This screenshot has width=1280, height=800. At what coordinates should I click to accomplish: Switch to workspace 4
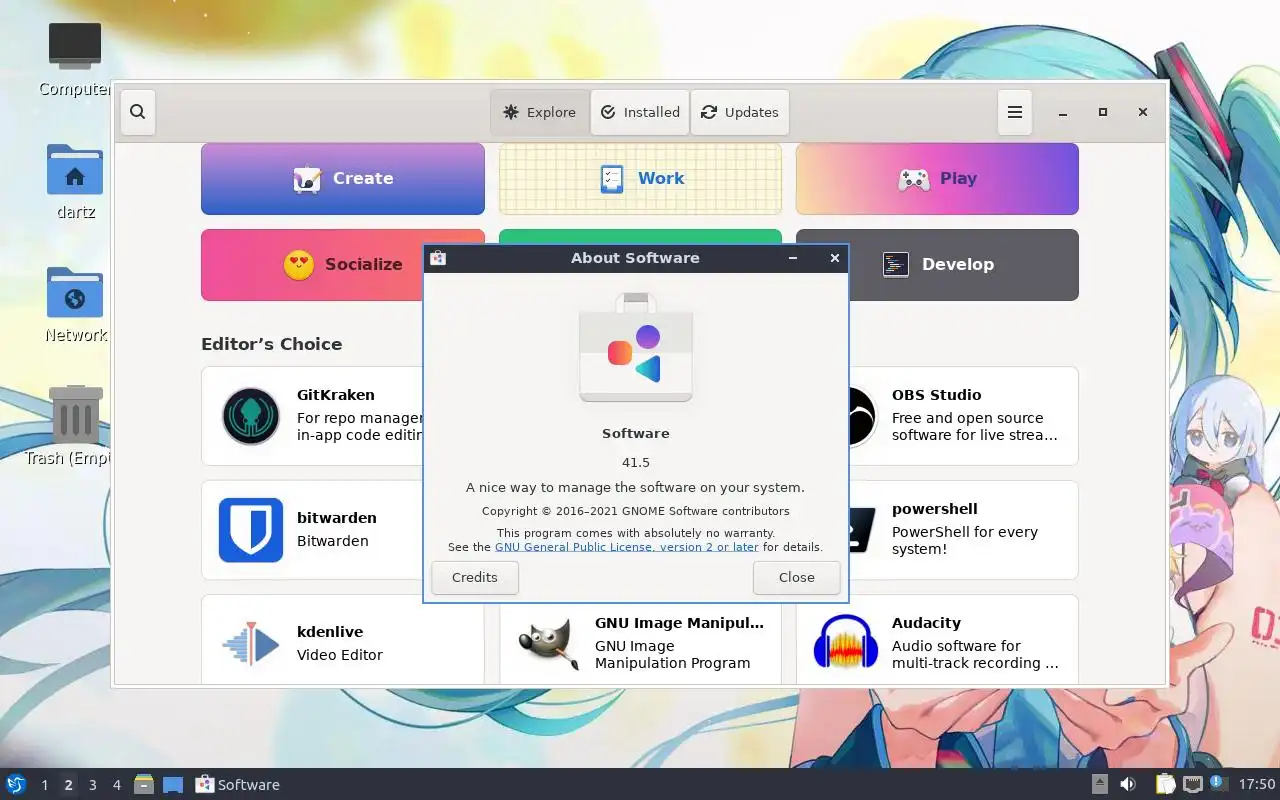(116, 785)
